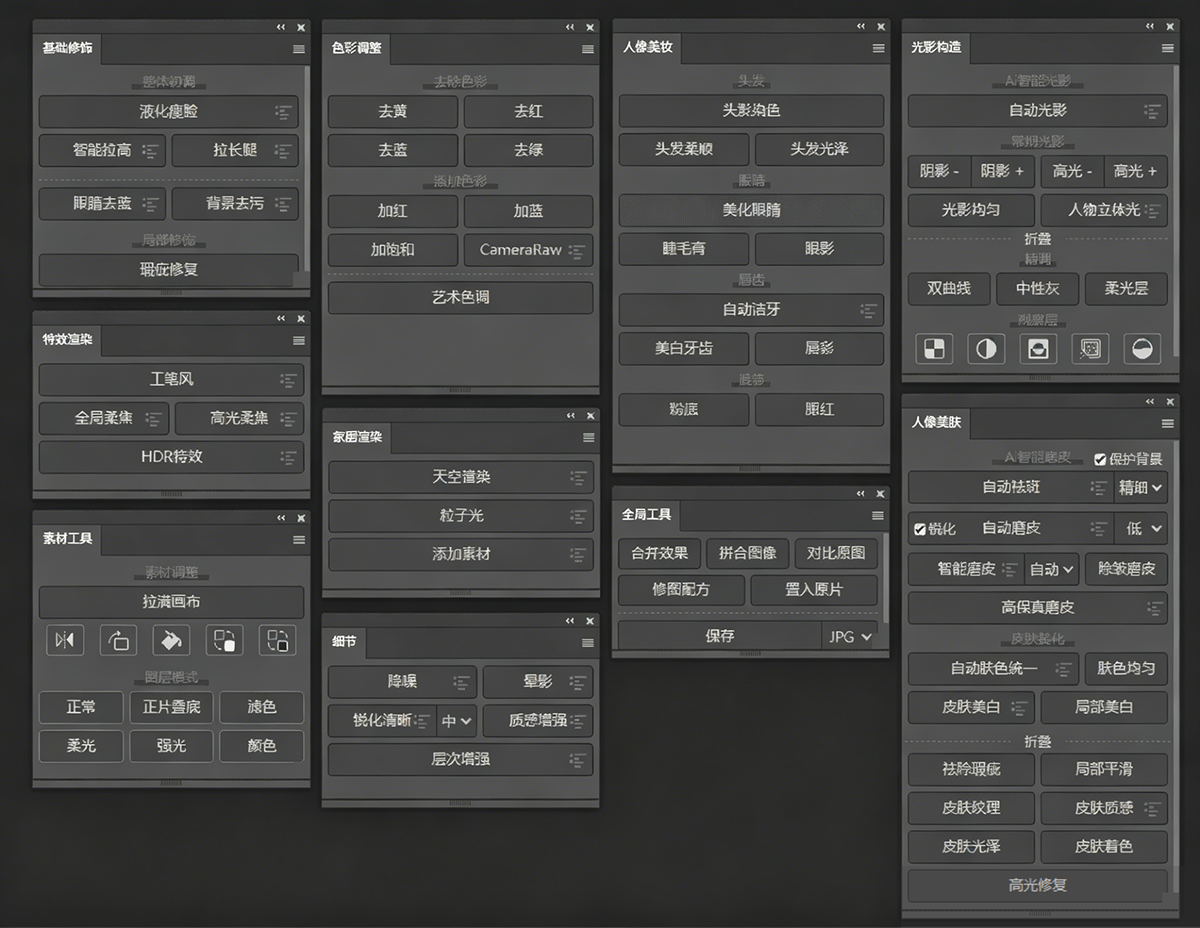Open settings list icon on 天空渲染
The image size is (1200, 928).
point(578,478)
